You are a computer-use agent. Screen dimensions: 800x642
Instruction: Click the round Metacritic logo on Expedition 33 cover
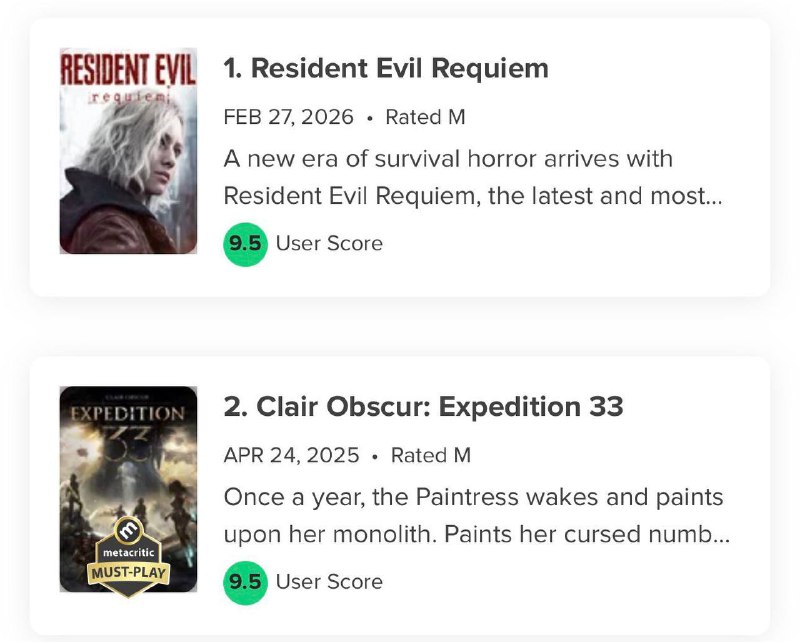coord(128,529)
